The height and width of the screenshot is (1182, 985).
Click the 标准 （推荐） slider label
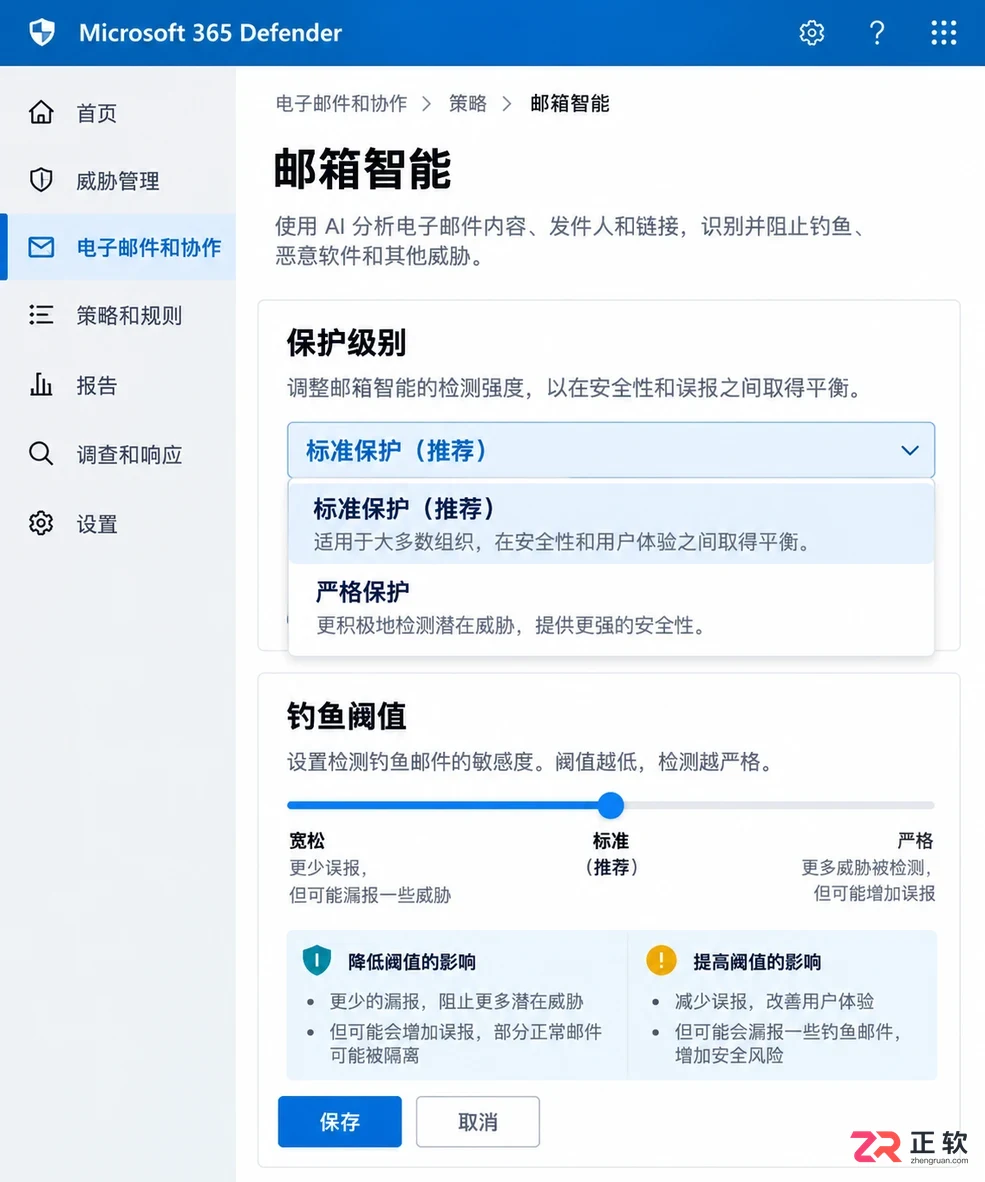point(610,854)
